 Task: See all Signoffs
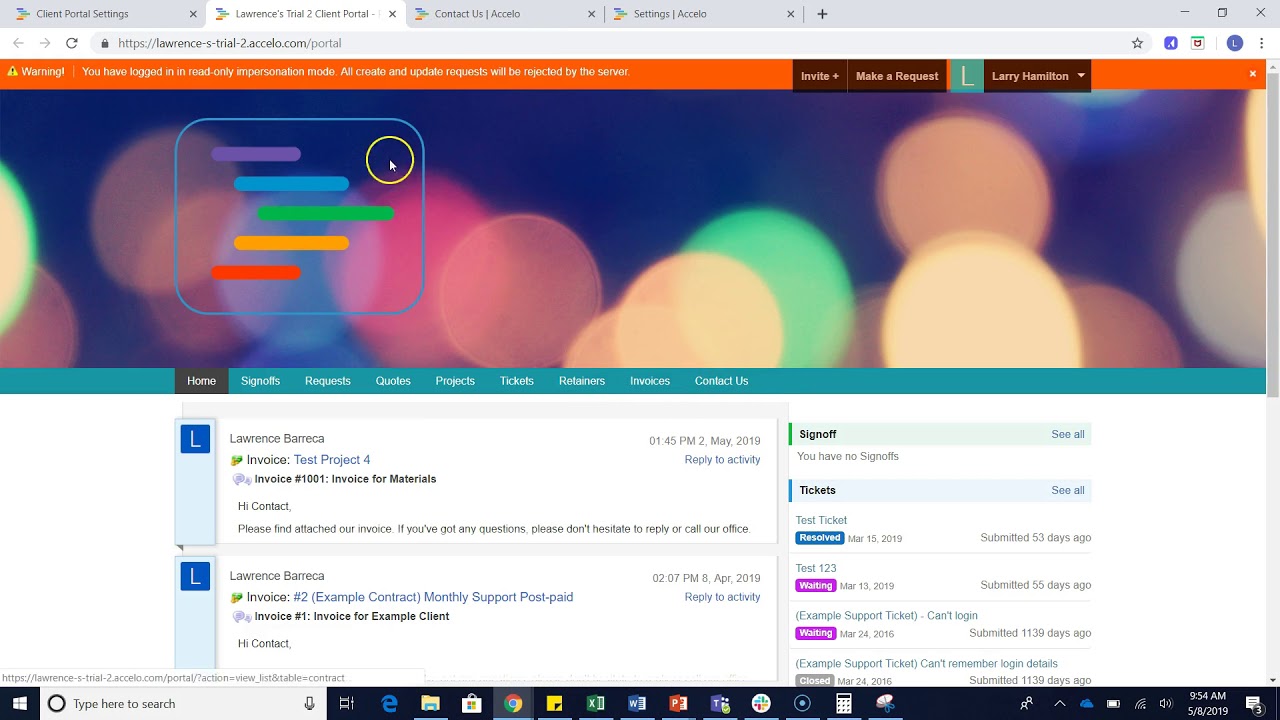click(1068, 434)
